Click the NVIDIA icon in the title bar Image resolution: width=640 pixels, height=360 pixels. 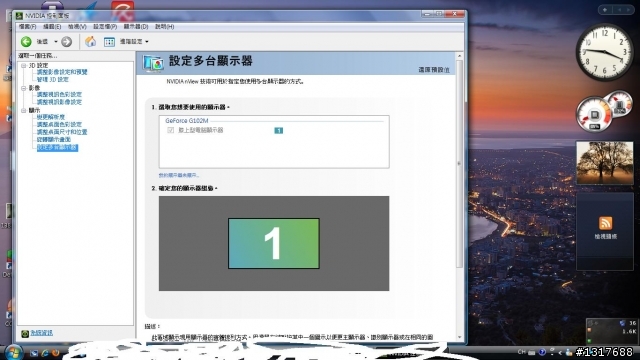(x=19, y=16)
